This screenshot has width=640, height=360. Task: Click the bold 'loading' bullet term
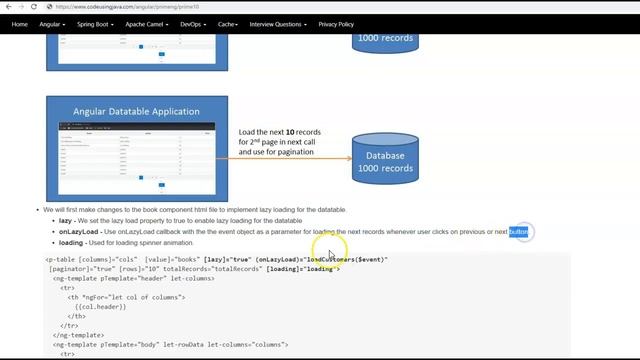coord(71,243)
